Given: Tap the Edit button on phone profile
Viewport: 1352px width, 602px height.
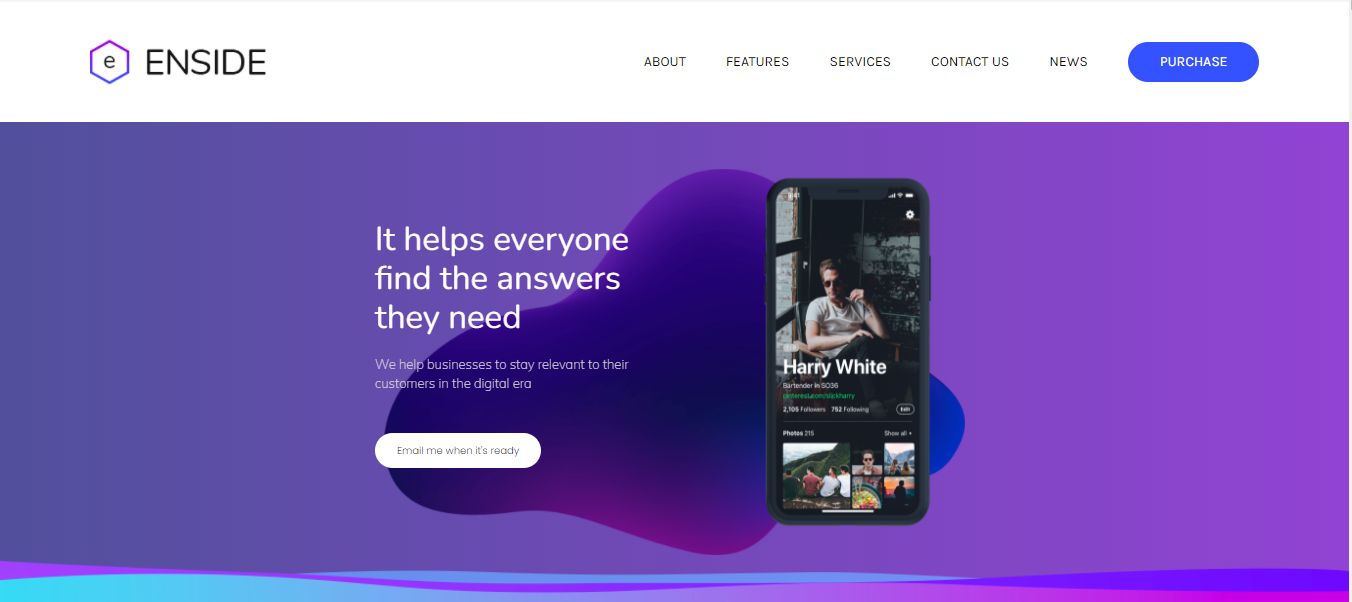Looking at the screenshot, I should (905, 409).
